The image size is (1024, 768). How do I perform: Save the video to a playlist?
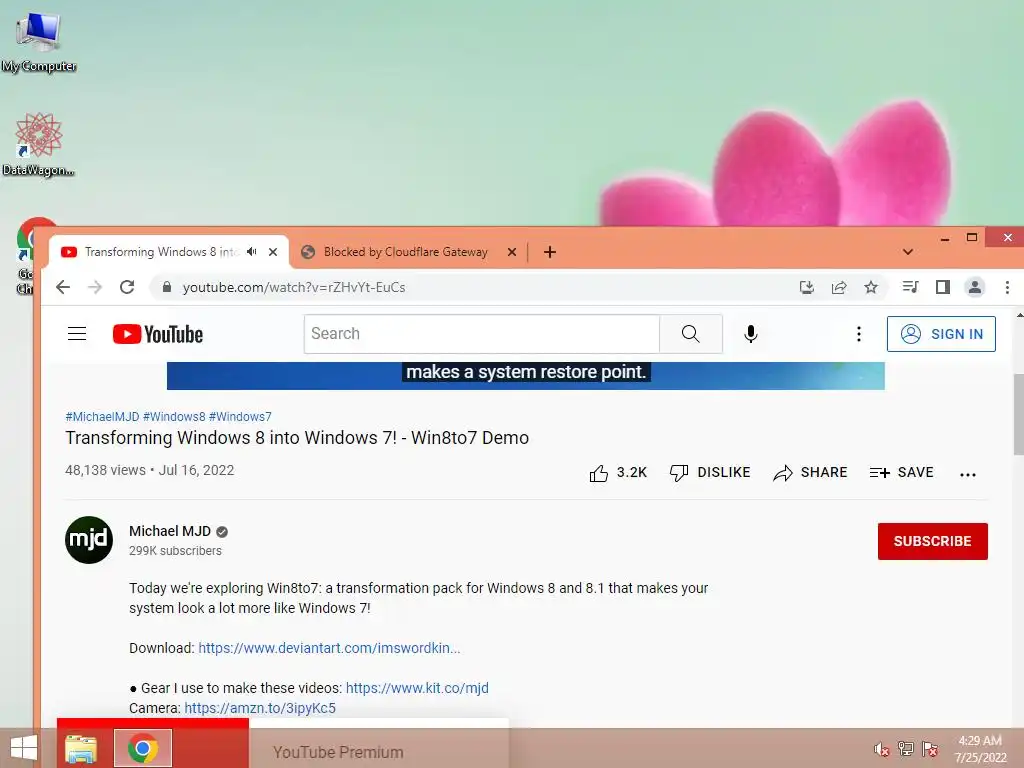click(901, 473)
